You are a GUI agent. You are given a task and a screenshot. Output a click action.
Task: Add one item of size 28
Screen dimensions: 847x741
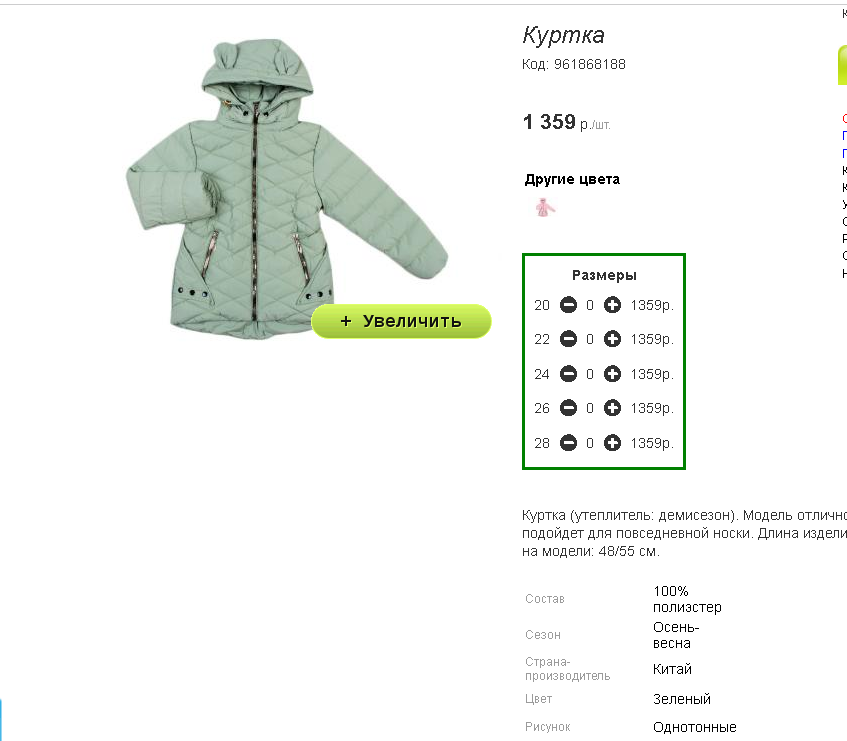[612, 443]
